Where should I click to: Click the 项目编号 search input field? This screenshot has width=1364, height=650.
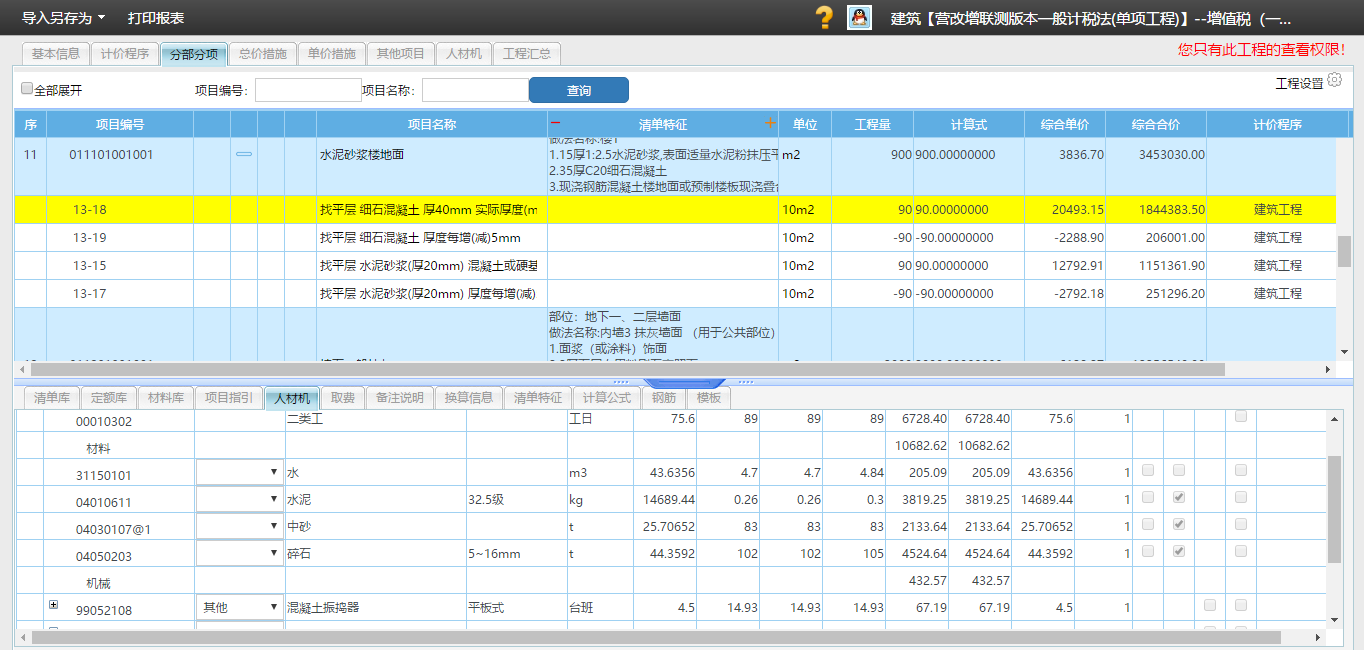pos(308,90)
